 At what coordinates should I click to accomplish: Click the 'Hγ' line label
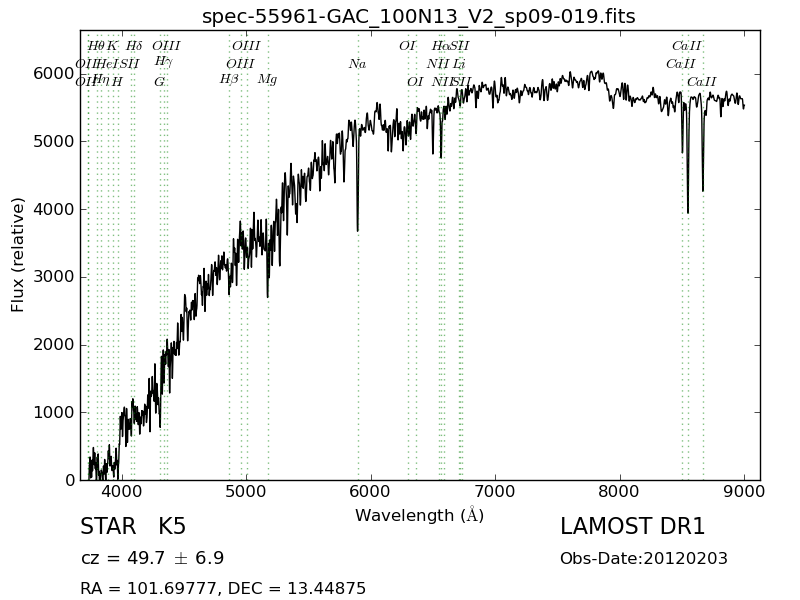tap(163, 62)
